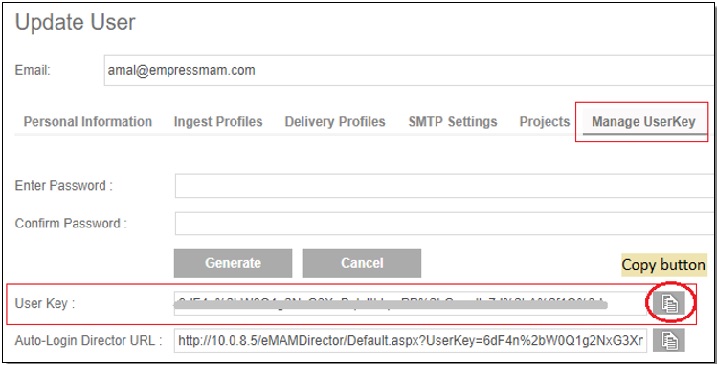This screenshot has height=365, width=717.
Task: Click the Generate button
Action: [233, 263]
